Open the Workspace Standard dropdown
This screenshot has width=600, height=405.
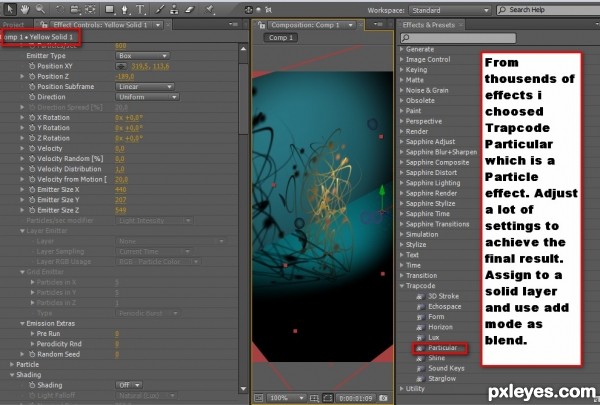(x=450, y=10)
